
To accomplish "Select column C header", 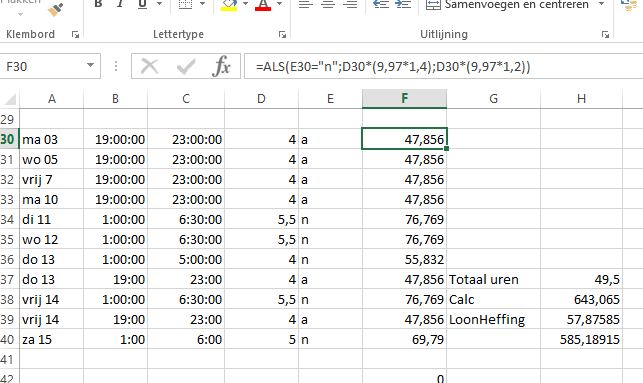I will coord(186,99).
